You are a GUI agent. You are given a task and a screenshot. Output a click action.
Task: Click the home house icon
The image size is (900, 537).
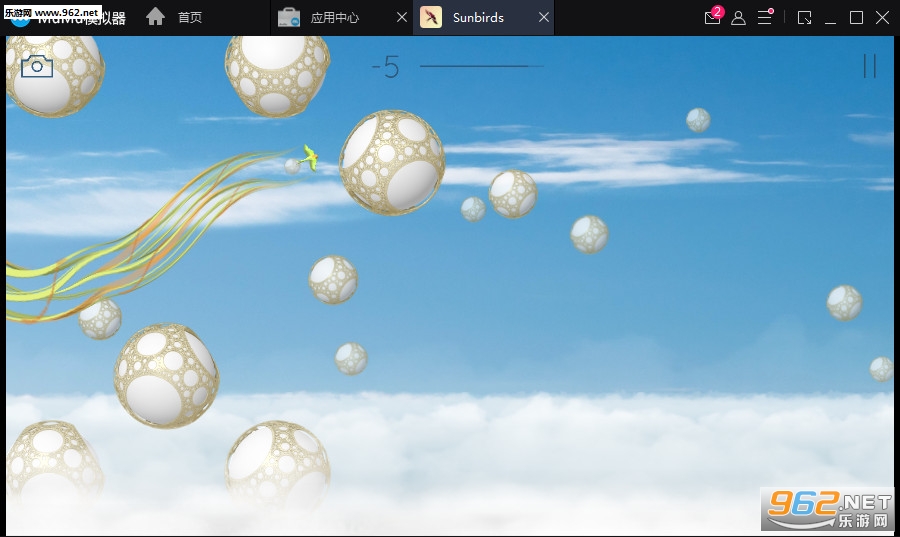coord(156,17)
